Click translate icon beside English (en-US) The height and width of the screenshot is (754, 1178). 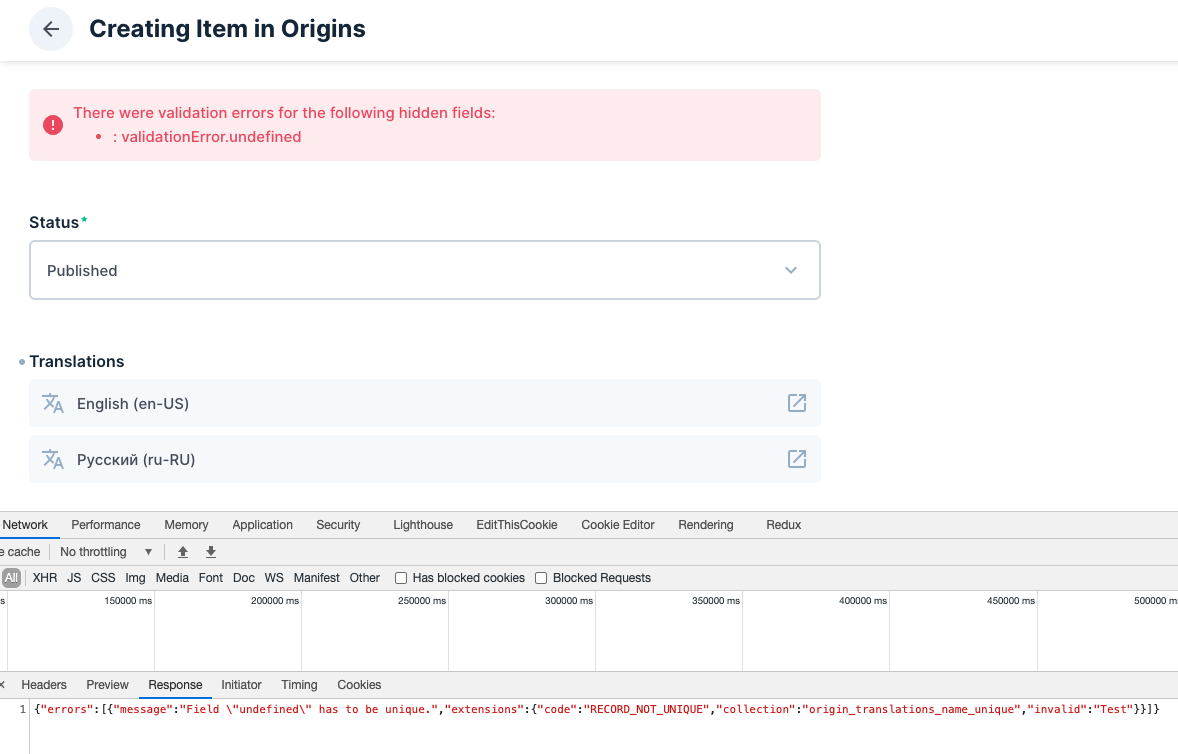tap(53, 403)
